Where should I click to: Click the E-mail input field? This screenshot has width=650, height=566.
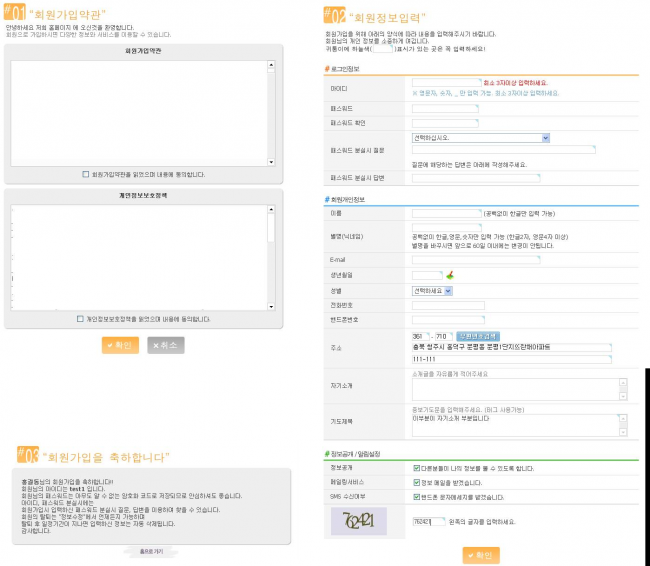coord(475,260)
